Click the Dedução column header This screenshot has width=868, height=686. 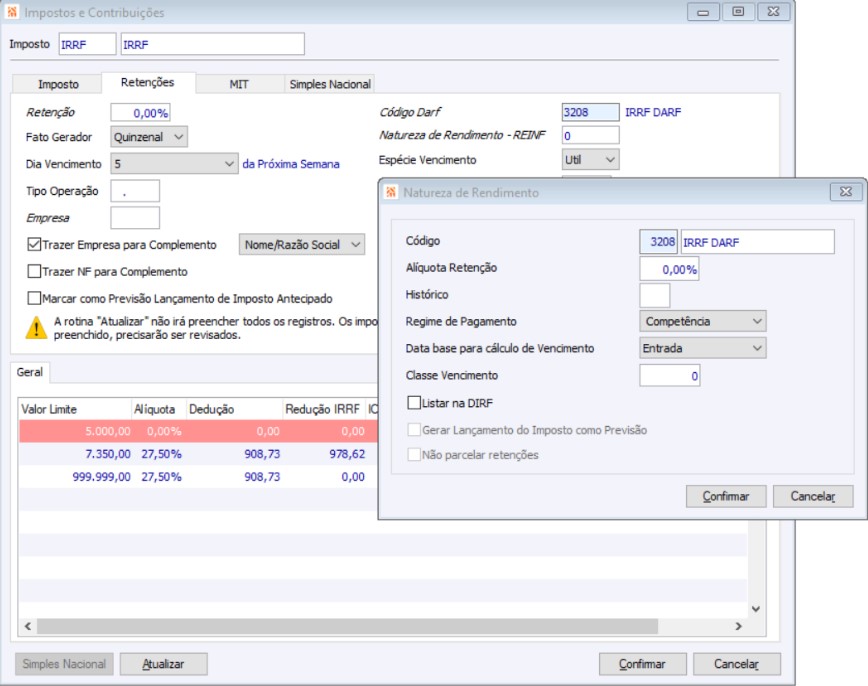click(x=235, y=409)
